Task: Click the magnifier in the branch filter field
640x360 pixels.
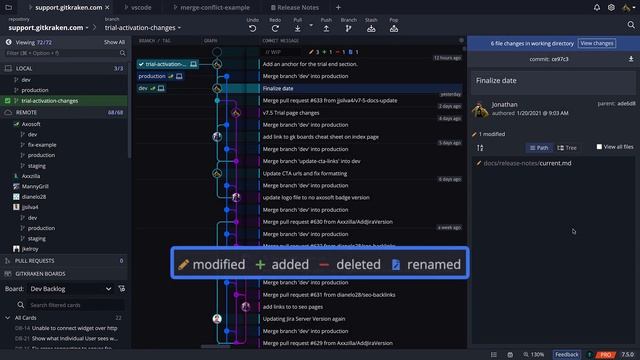Action: click(x=122, y=53)
